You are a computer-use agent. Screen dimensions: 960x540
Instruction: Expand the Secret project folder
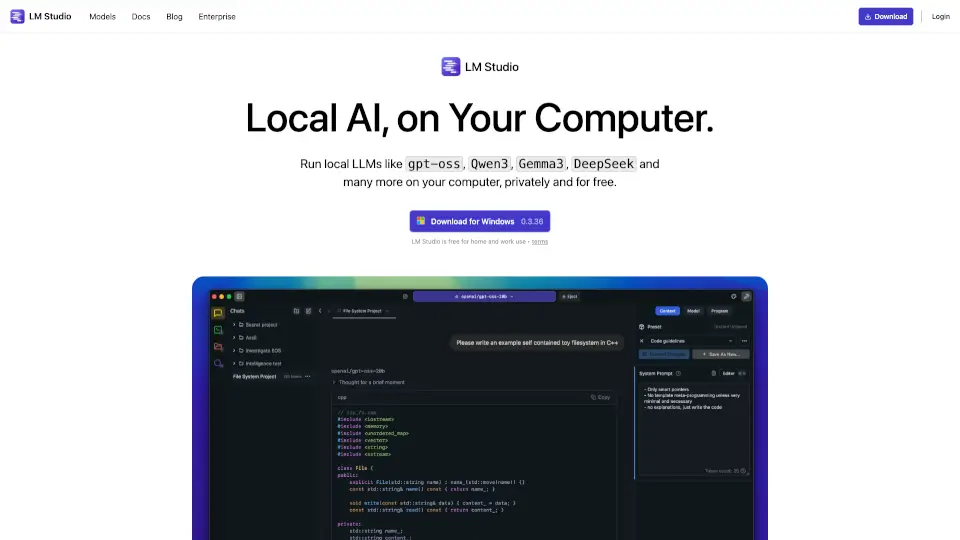234,325
